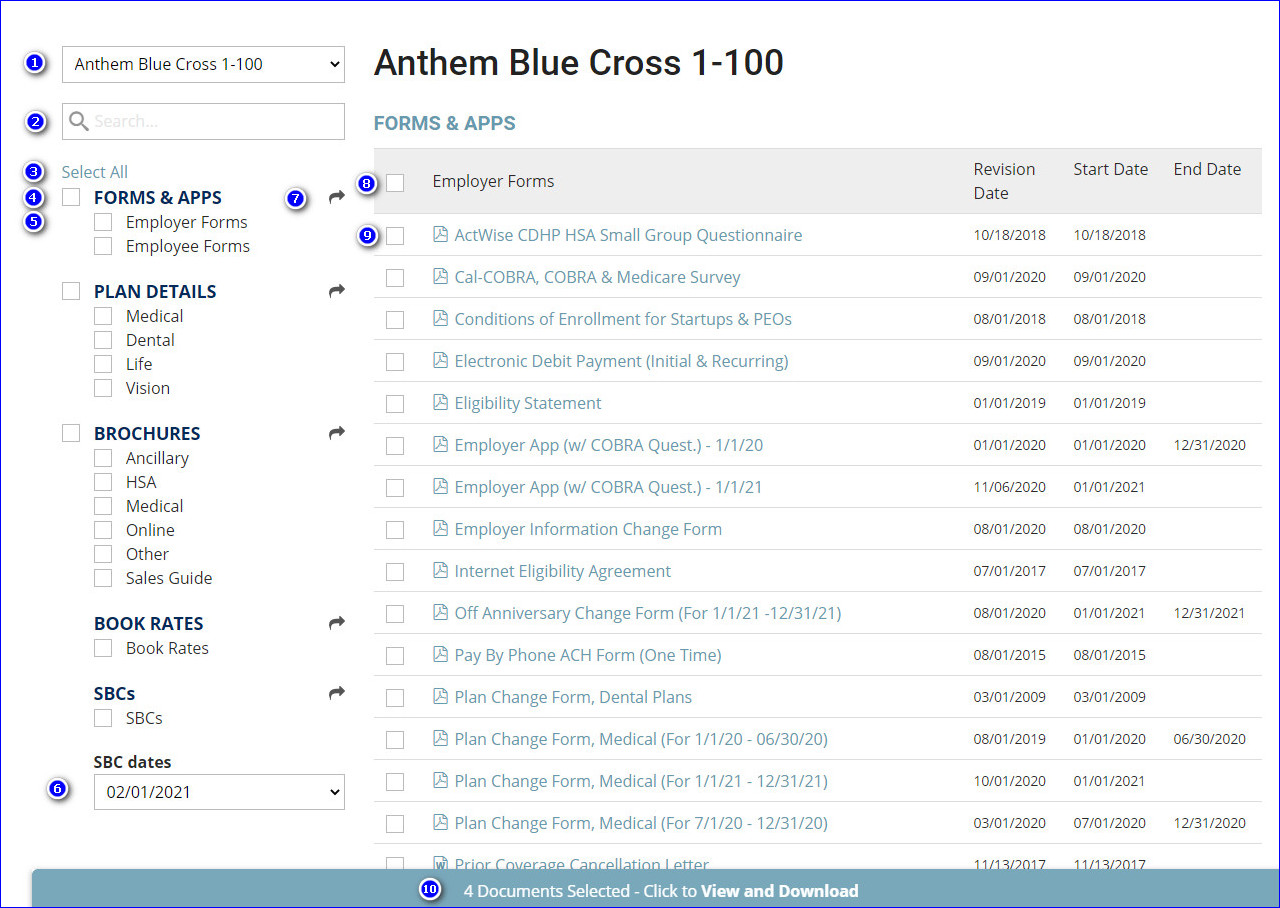Click the FORMS & APPS section heading in main panel
Screen dimensions: 1280x908
pyautogui.click(x=445, y=123)
